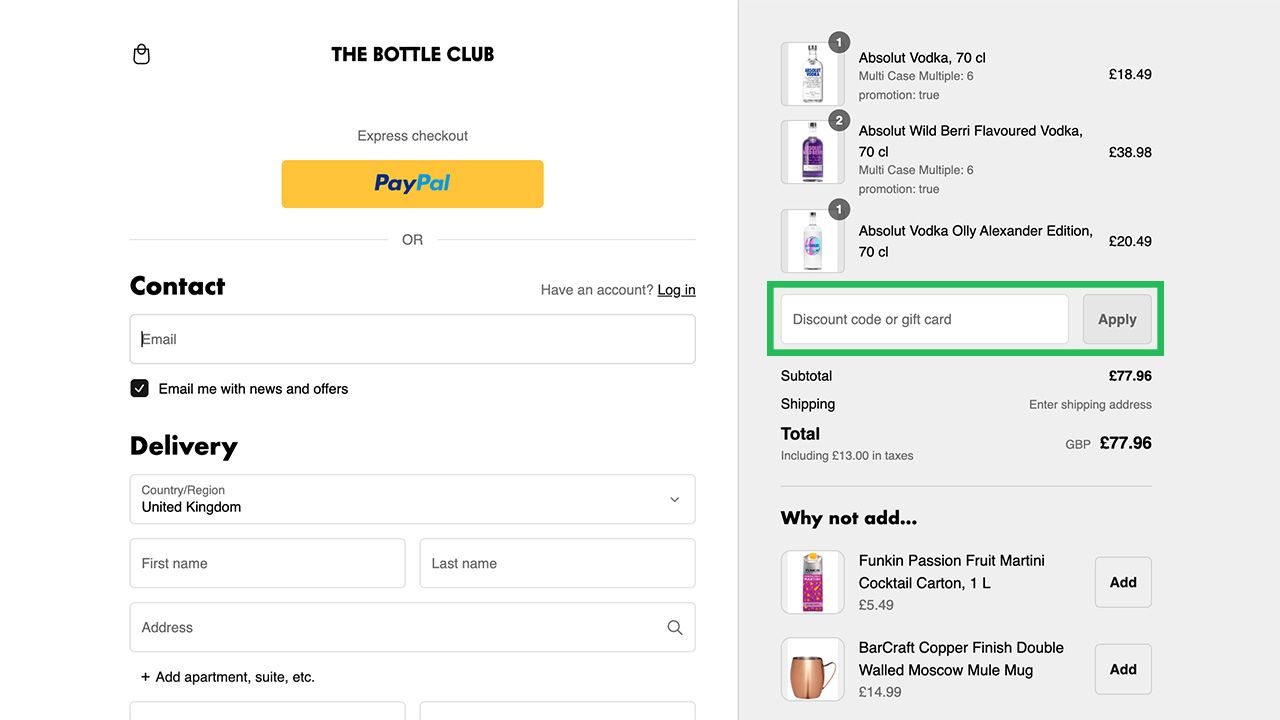The width and height of the screenshot is (1280, 720).
Task: Focus the Email input field
Action: pos(412,340)
